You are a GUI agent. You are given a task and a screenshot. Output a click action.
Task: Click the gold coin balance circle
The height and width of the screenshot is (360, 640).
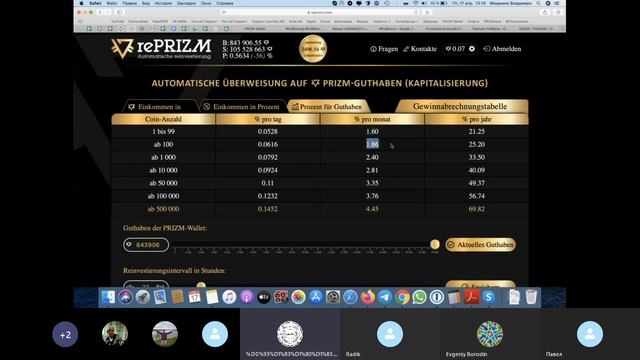(313, 49)
